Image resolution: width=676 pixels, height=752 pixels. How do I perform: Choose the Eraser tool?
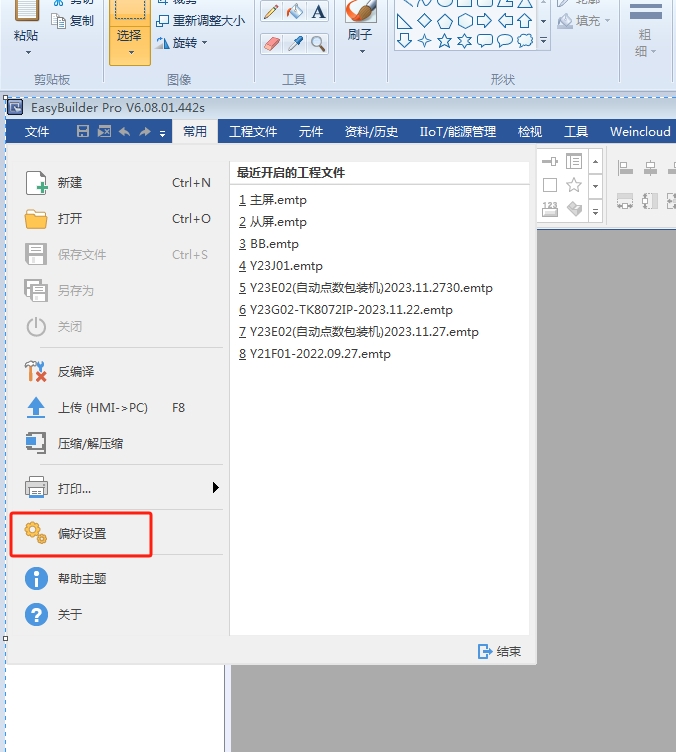(x=271, y=43)
